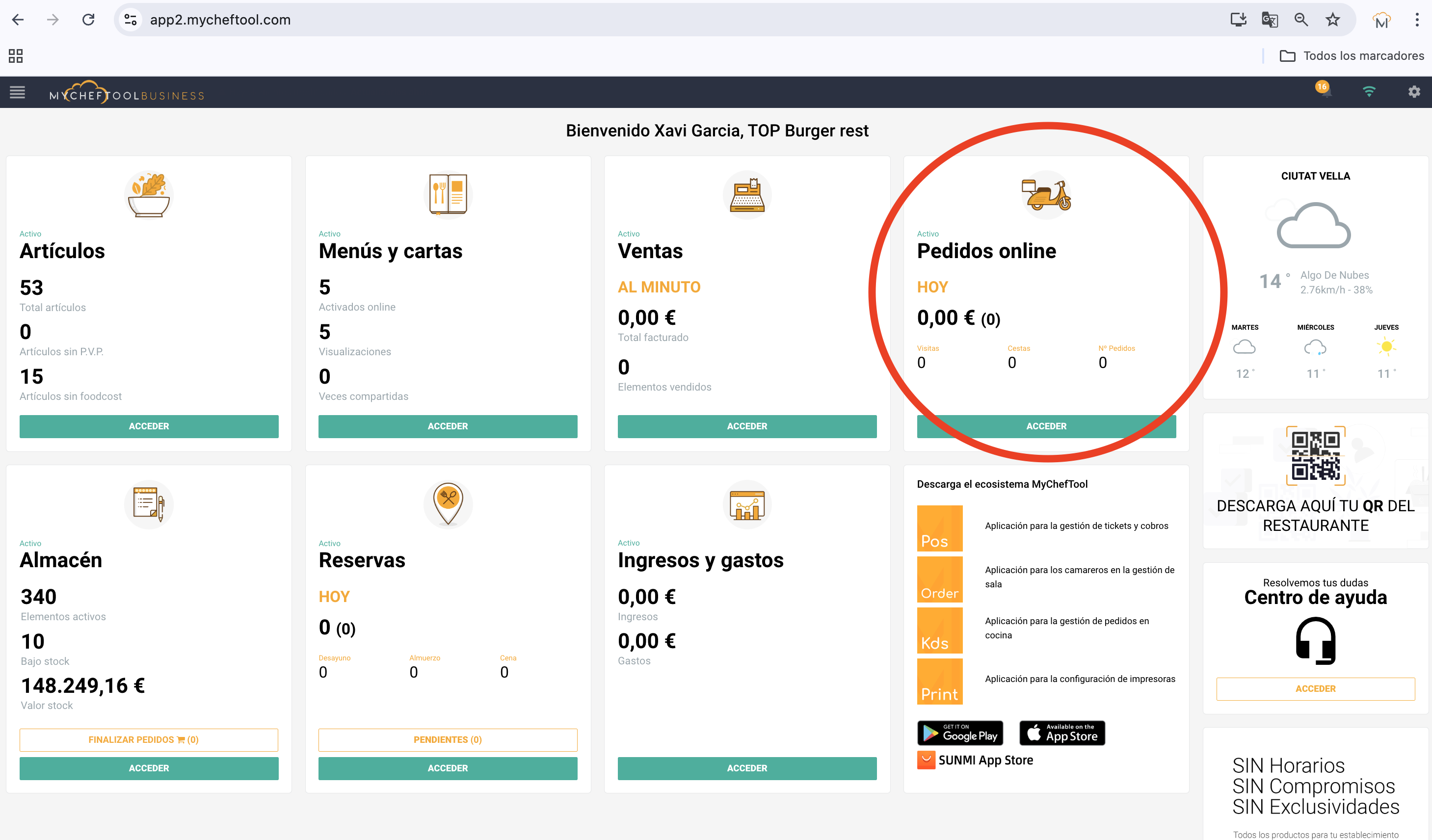Open Centro de ayuda ACCEDER button
Viewport: 1432px width, 840px height.
[x=1315, y=689]
